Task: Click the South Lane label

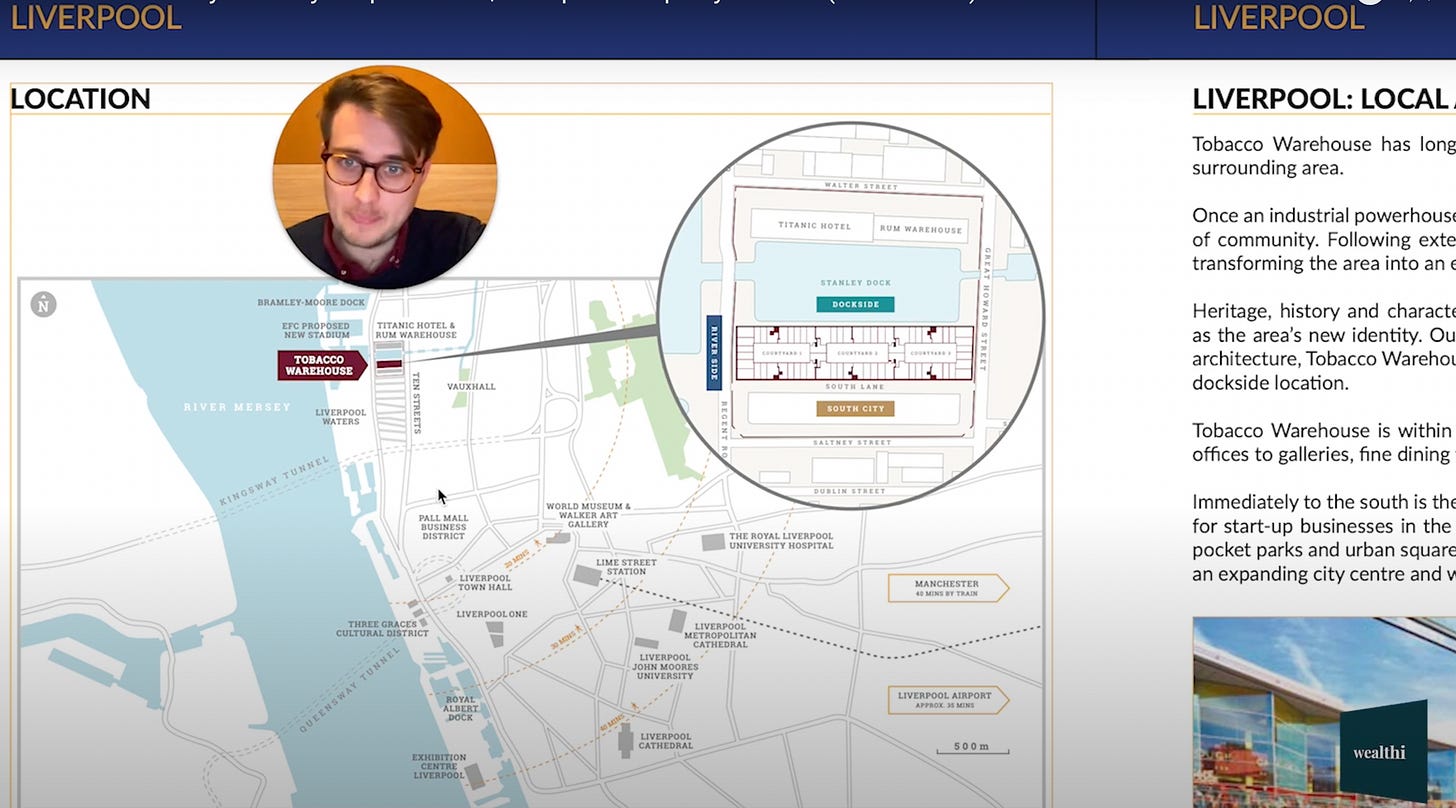Action: 854,386
